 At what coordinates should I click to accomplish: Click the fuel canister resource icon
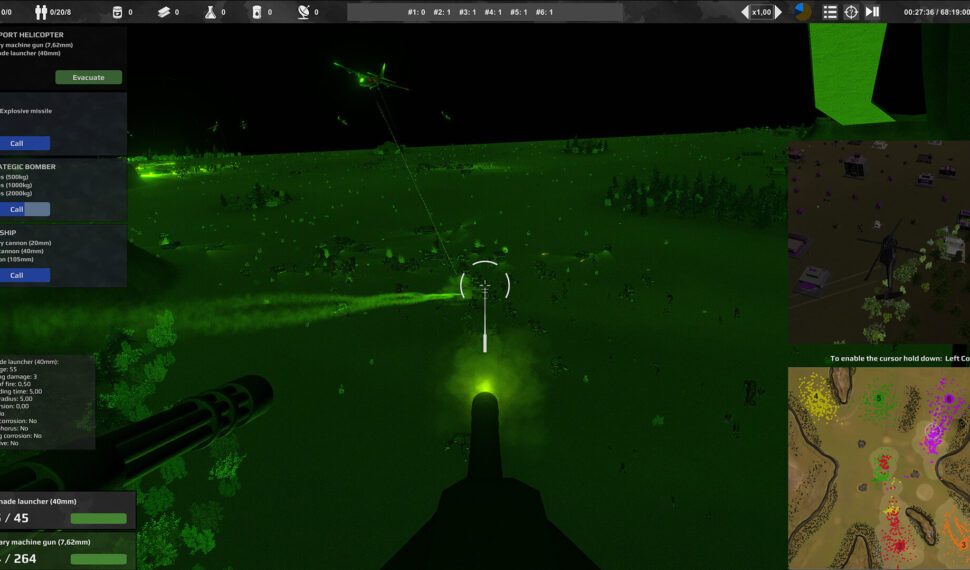[x=256, y=12]
